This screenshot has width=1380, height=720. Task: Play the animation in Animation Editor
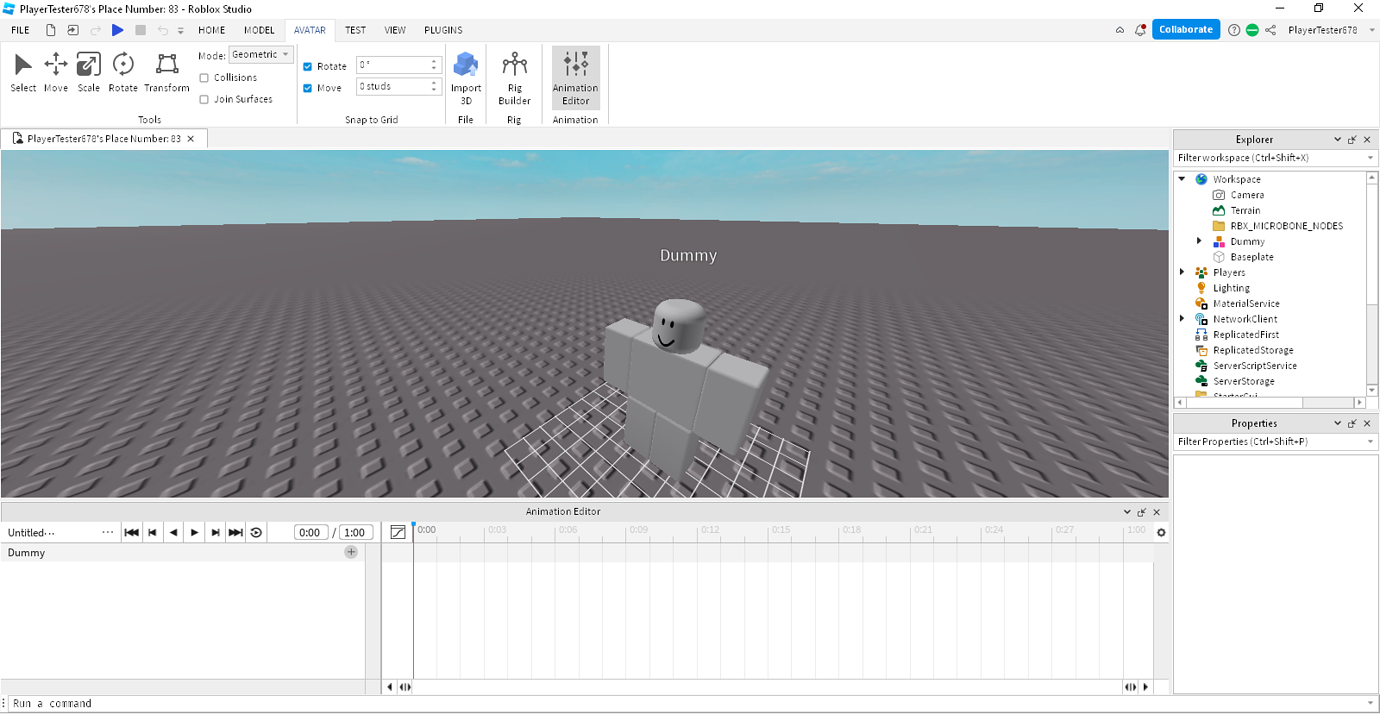194,531
